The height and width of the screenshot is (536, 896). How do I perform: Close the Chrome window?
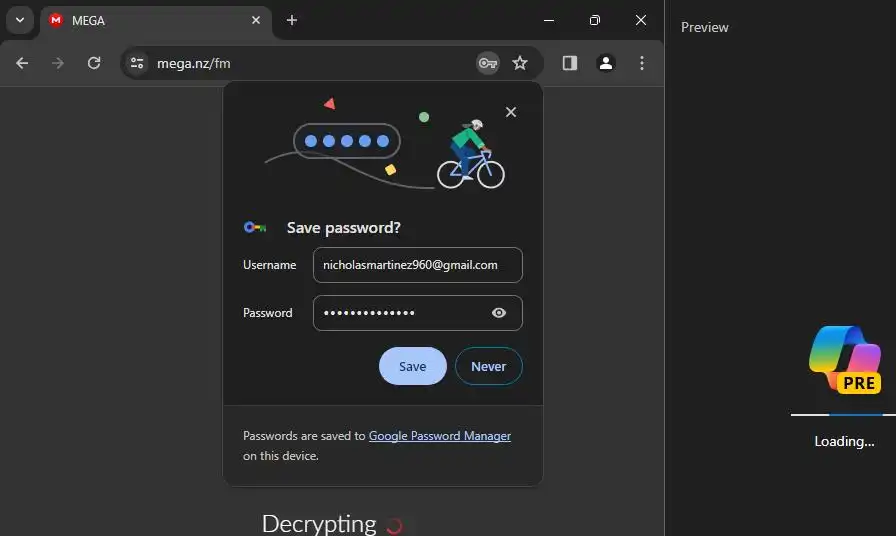pyautogui.click(x=641, y=20)
